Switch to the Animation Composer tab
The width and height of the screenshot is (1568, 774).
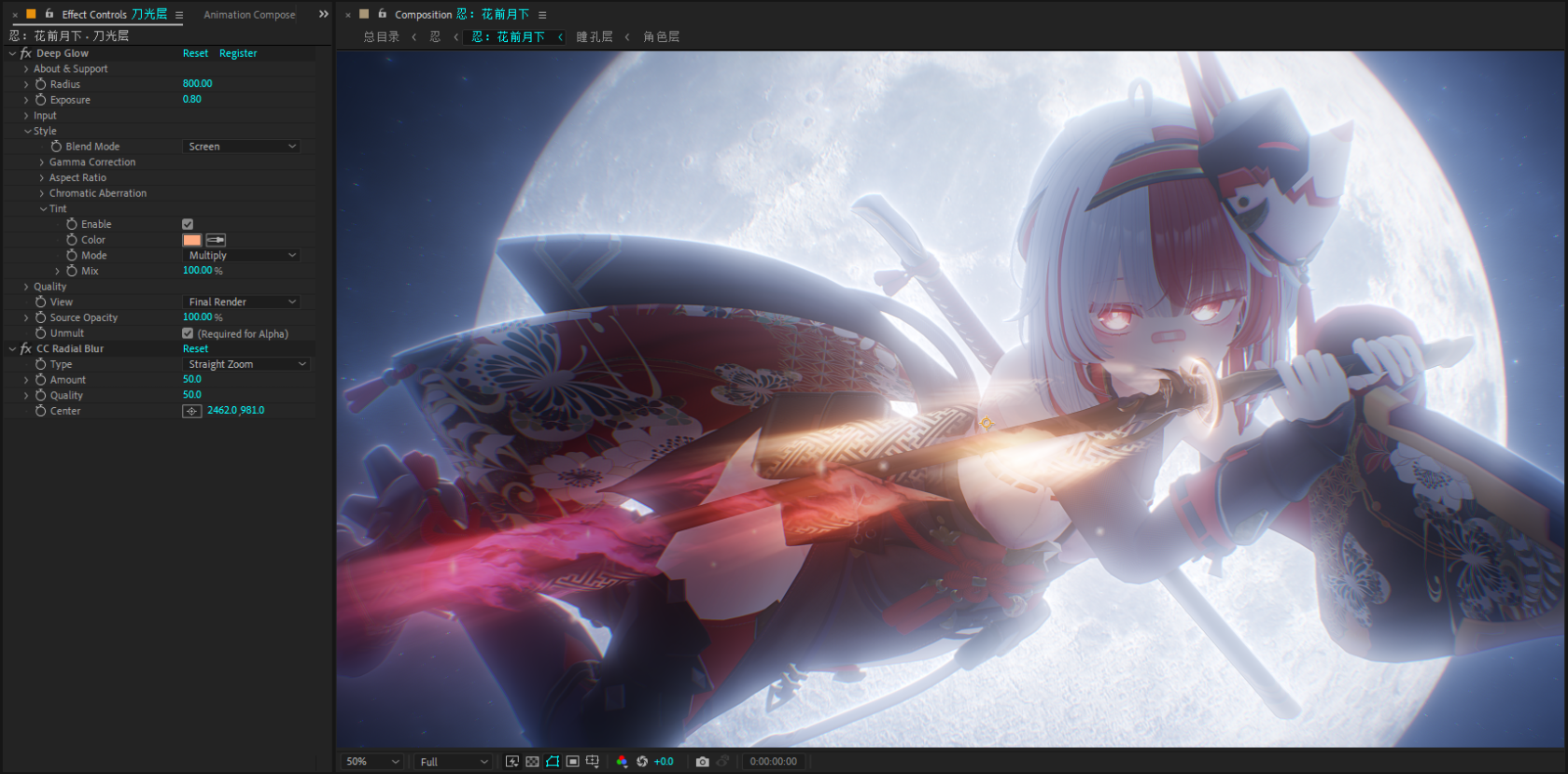249,15
